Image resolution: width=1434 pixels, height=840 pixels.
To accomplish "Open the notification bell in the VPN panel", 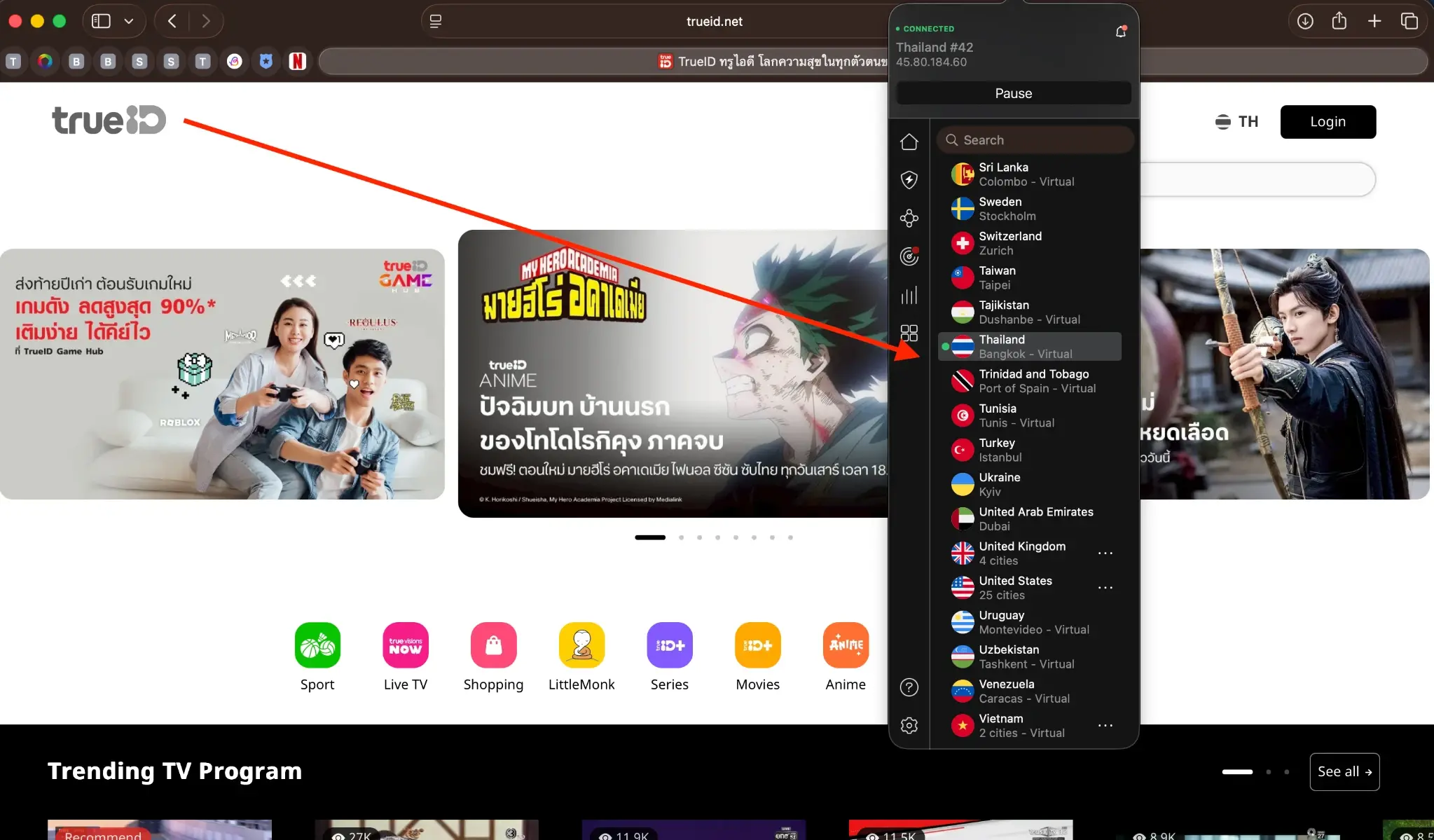I will (1119, 31).
